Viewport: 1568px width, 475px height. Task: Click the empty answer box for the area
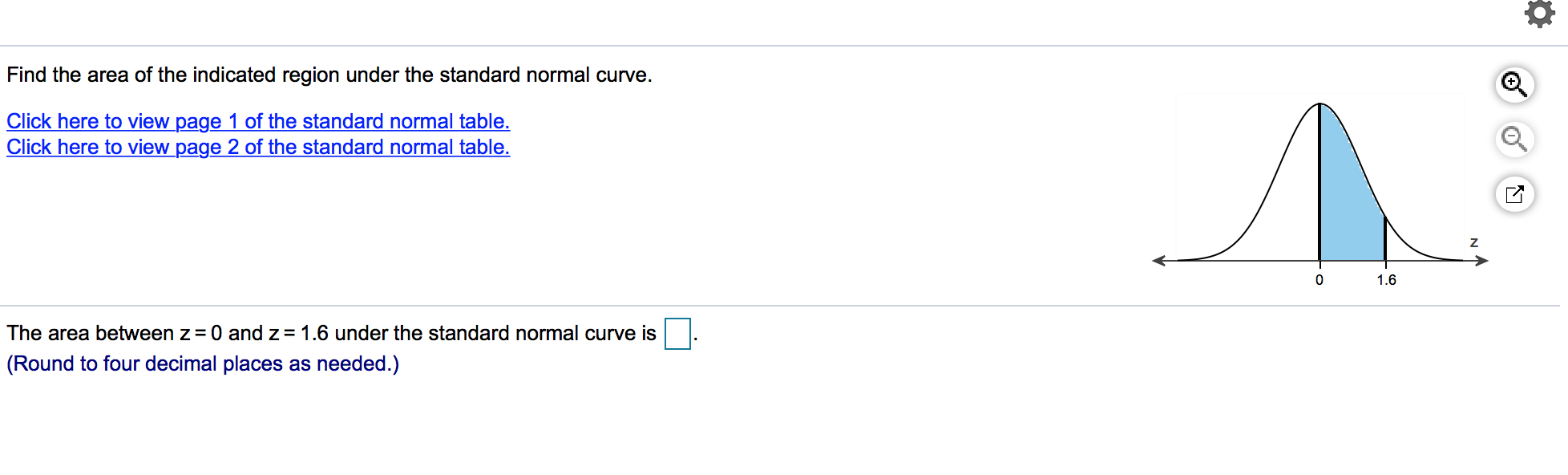(x=677, y=333)
